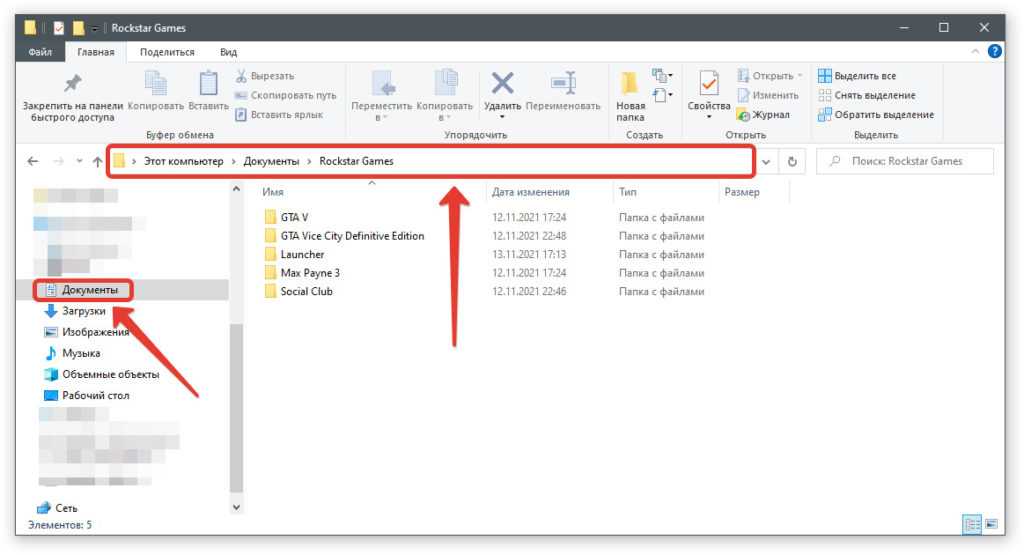Expand the address bar history dropdown

766,161
